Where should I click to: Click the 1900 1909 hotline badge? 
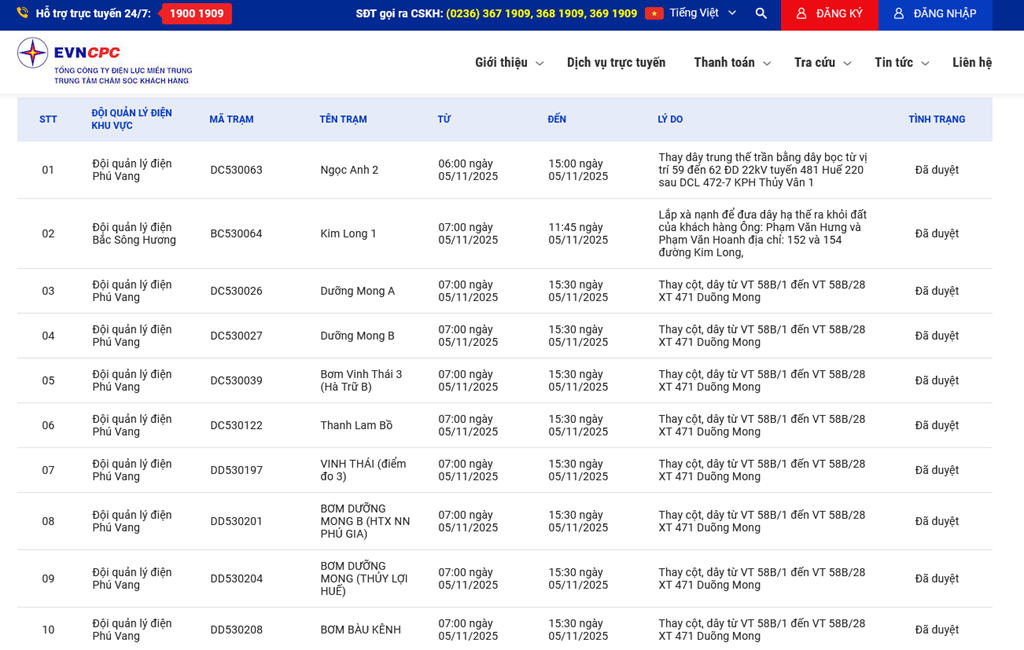[x=196, y=14]
